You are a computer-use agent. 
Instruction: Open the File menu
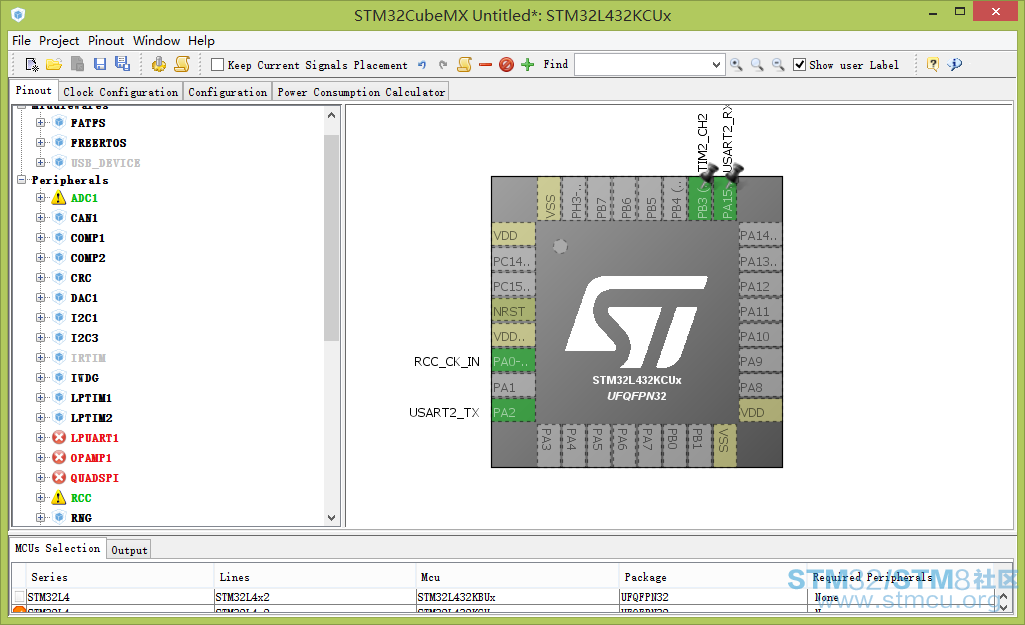tap(22, 41)
